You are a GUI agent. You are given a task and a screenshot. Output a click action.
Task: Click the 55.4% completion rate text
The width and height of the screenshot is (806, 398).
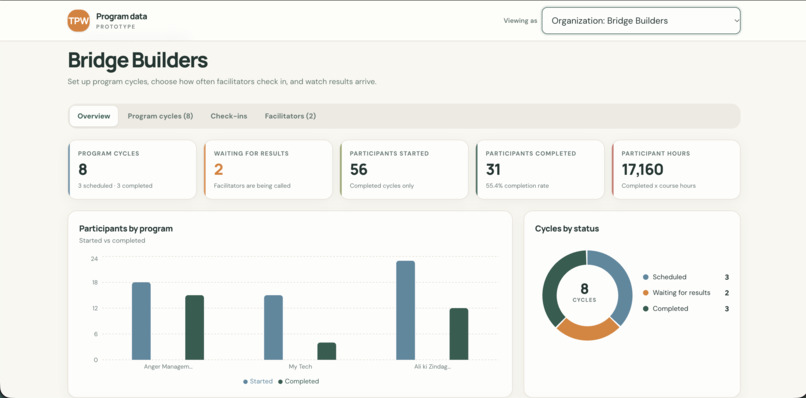[517, 186]
